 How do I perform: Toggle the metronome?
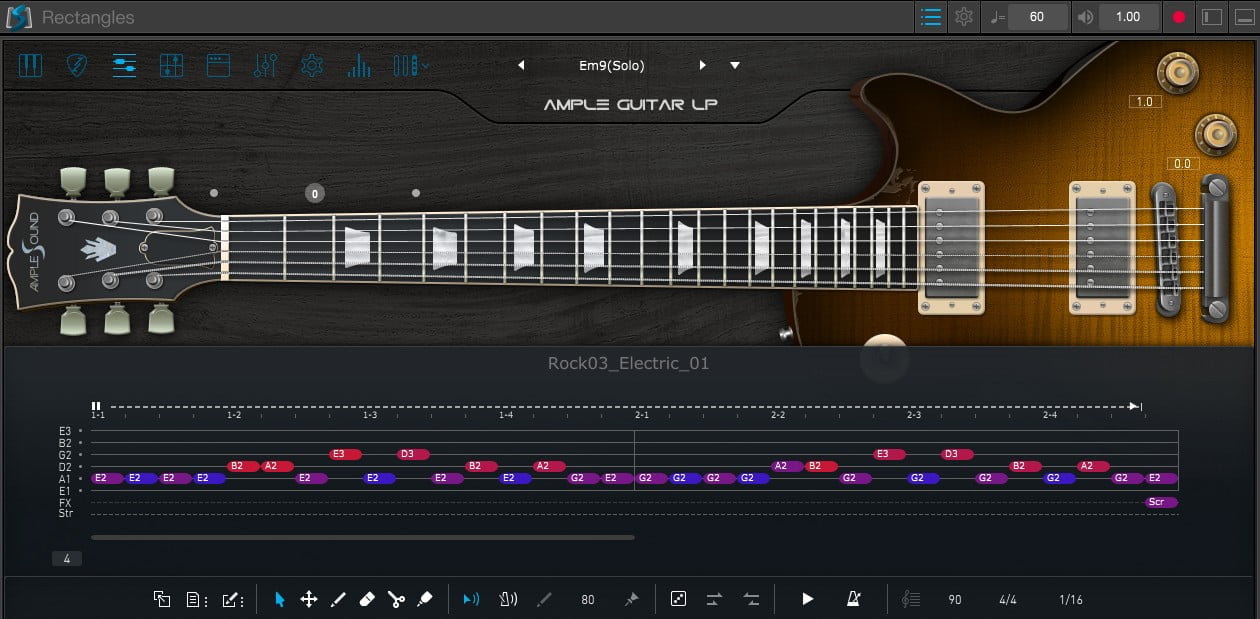click(x=853, y=599)
